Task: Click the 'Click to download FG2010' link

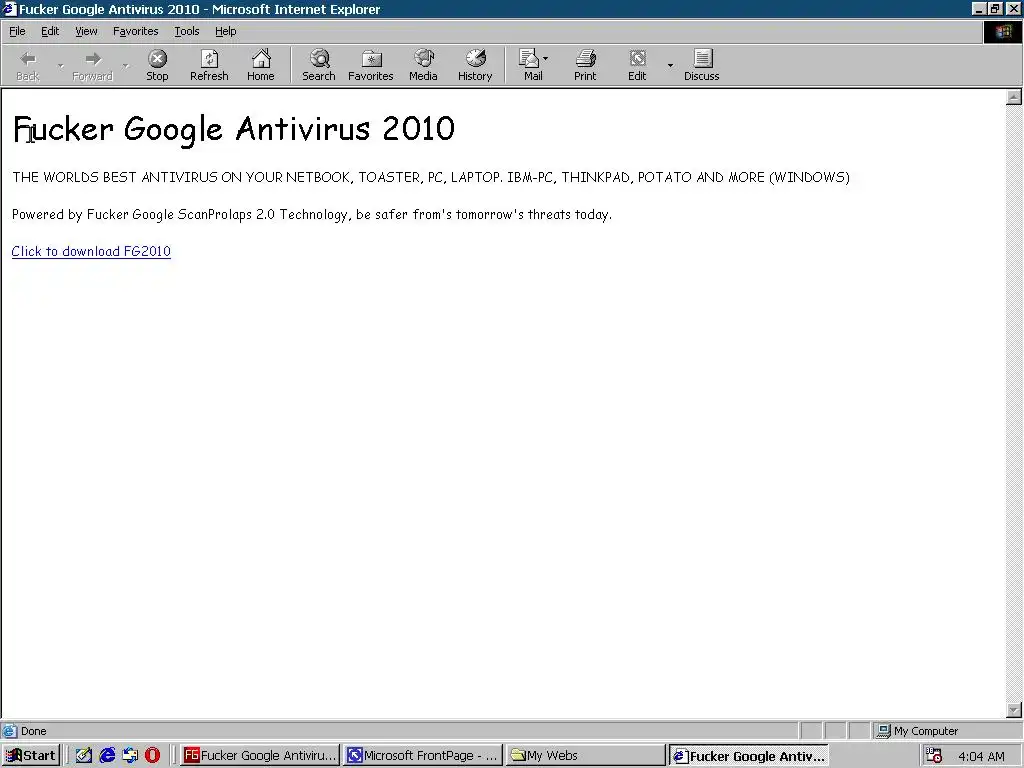Action: 91,251
